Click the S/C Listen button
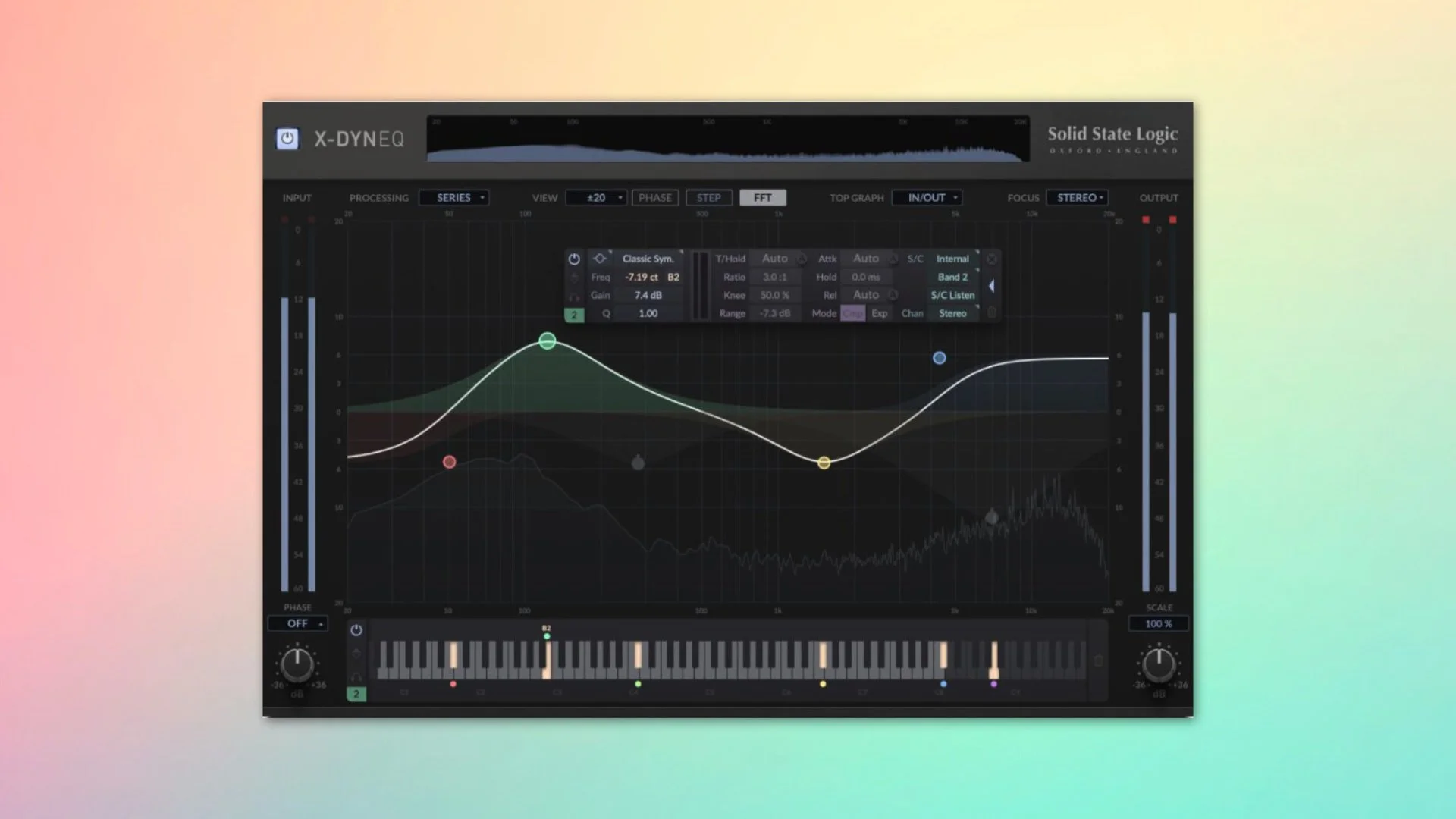The width and height of the screenshot is (1456, 819). click(x=952, y=295)
